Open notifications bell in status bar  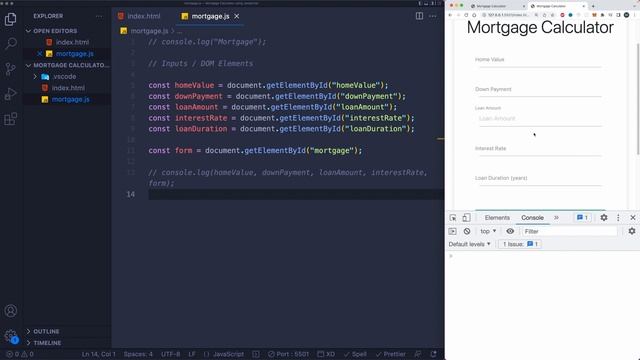click(x=433, y=354)
